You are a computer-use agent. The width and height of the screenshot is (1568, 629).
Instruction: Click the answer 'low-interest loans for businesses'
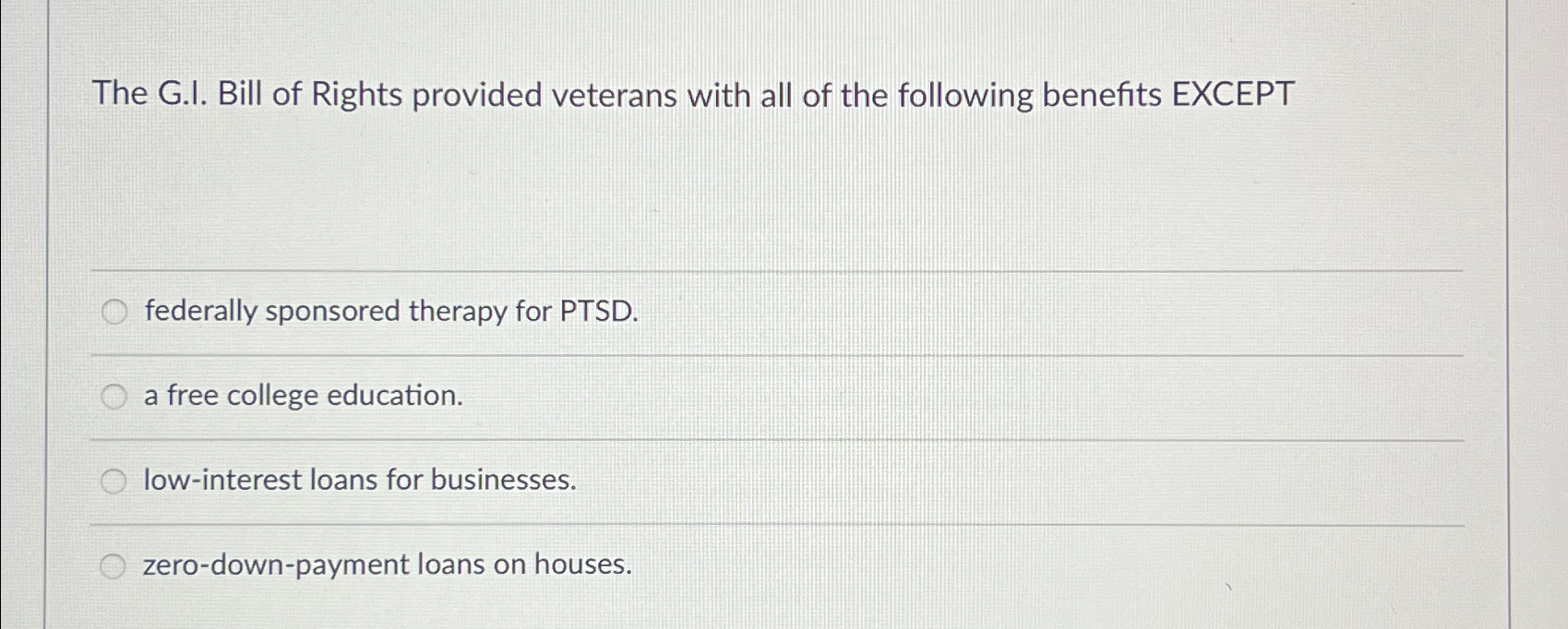pyautogui.click(x=359, y=481)
